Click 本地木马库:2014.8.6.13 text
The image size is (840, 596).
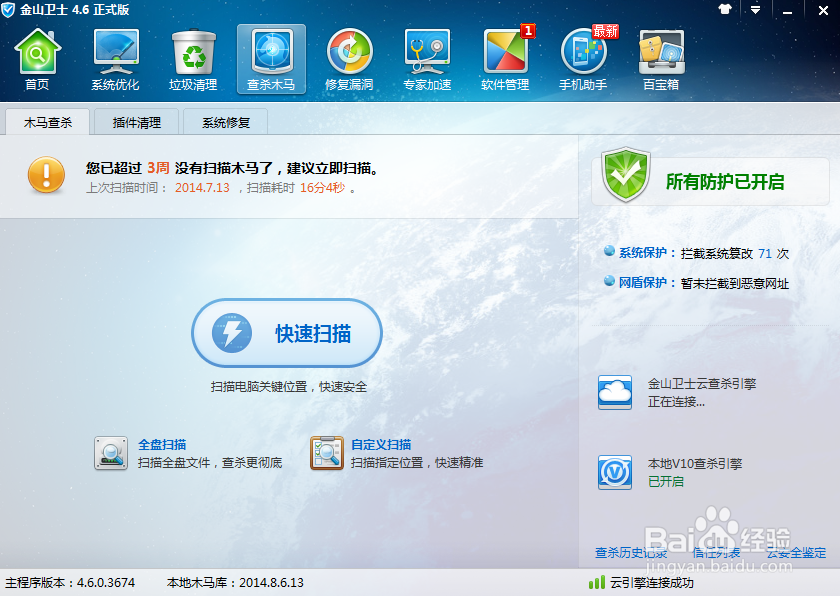[235, 583]
